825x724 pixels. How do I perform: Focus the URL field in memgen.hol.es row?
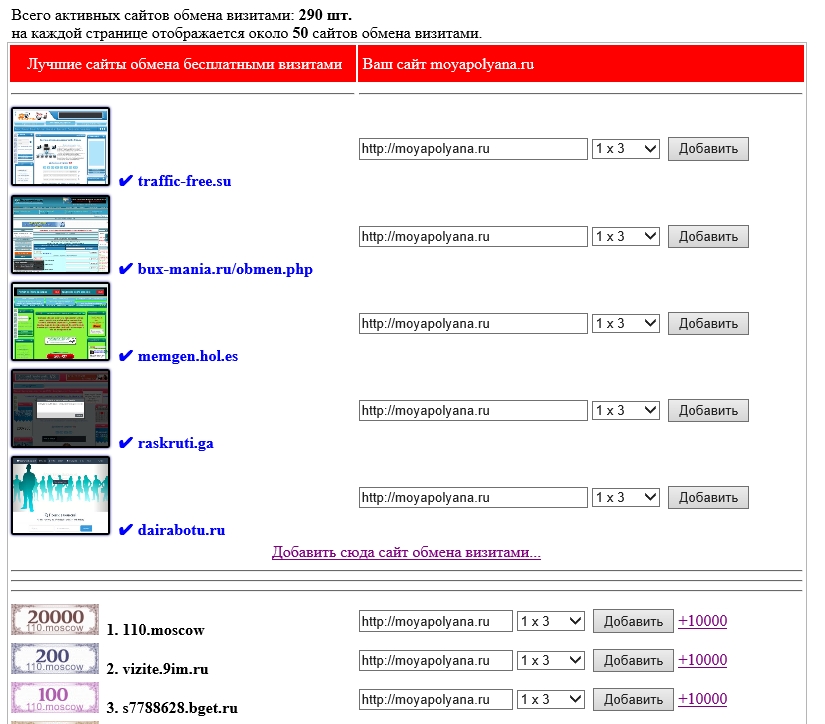tap(473, 324)
